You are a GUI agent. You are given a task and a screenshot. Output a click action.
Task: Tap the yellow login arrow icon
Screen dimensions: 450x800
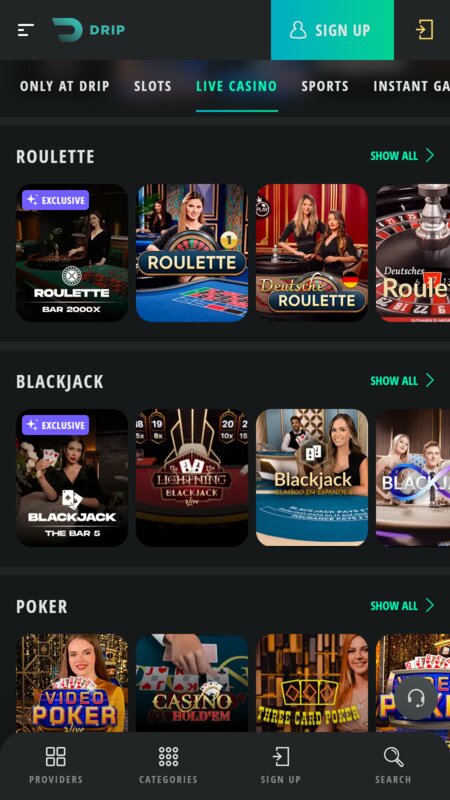click(x=424, y=30)
